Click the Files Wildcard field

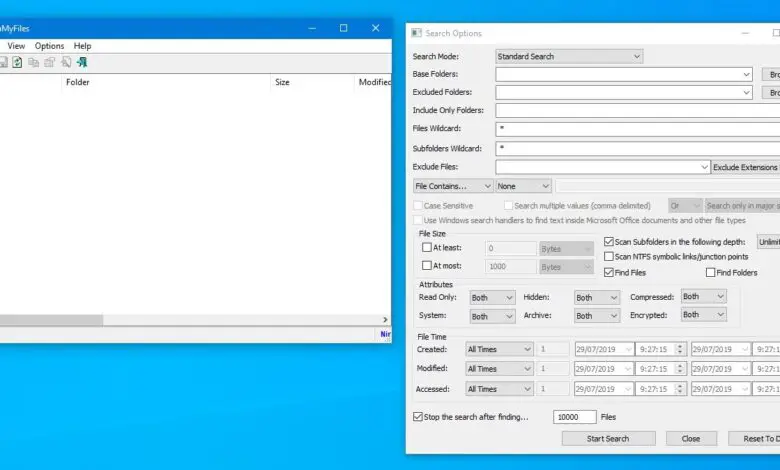coord(638,129)
